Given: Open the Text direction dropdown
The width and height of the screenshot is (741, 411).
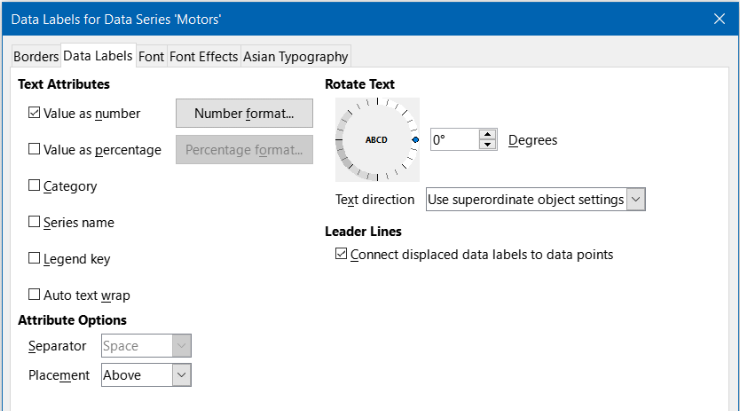Looking at the screenshot, I should (535, 199).
